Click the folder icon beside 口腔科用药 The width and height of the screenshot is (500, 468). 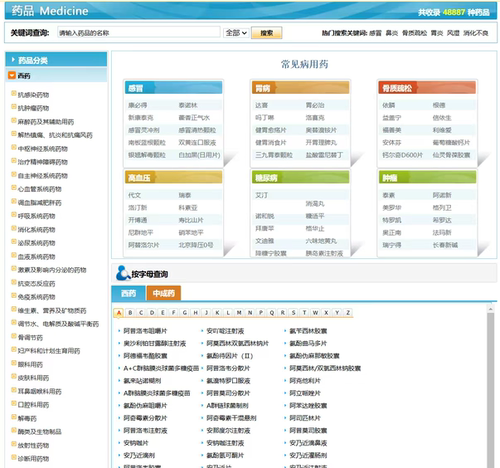(x=14, y=403)
